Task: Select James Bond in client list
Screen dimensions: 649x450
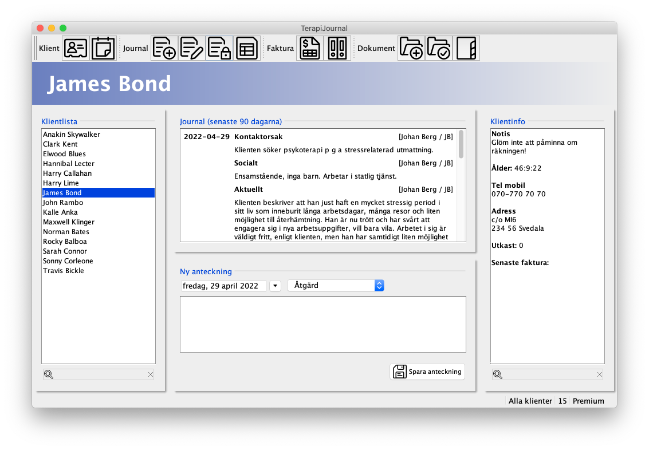Action: pos(98,193)
